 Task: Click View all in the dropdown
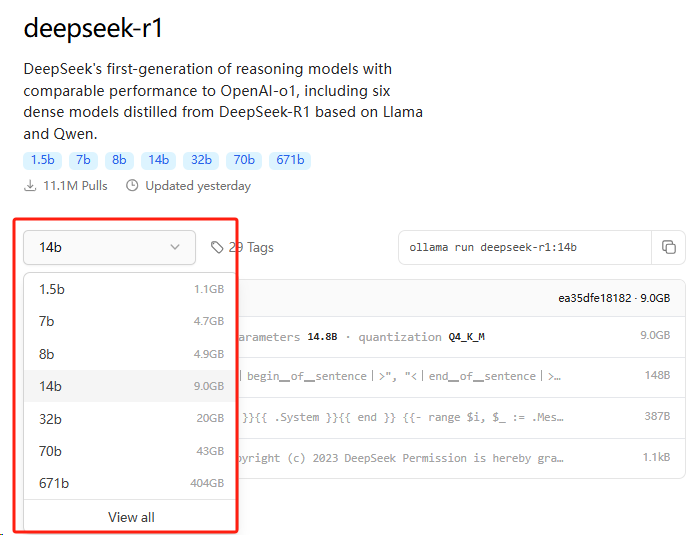(x=131, y=517)
